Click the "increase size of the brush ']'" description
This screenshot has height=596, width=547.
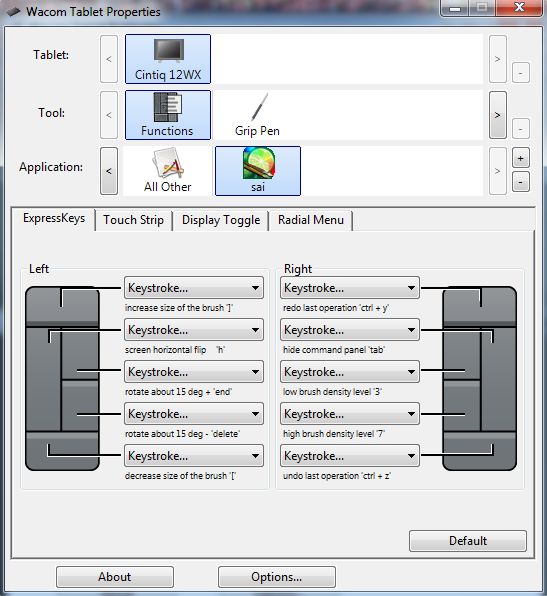(x=179, y=308)
